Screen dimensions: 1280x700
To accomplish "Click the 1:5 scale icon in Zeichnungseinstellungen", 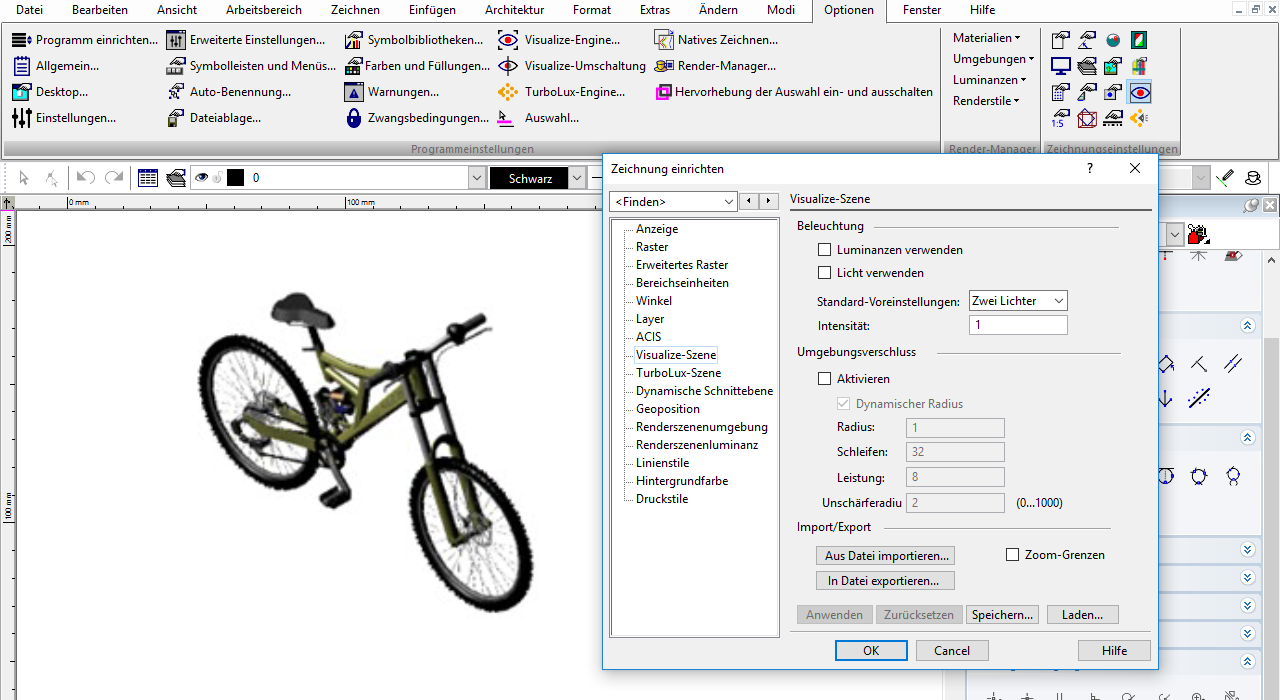I will point(1061,119).
